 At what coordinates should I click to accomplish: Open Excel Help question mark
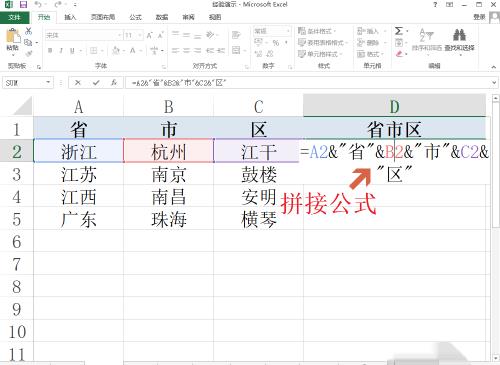click(x=435, y=5)
